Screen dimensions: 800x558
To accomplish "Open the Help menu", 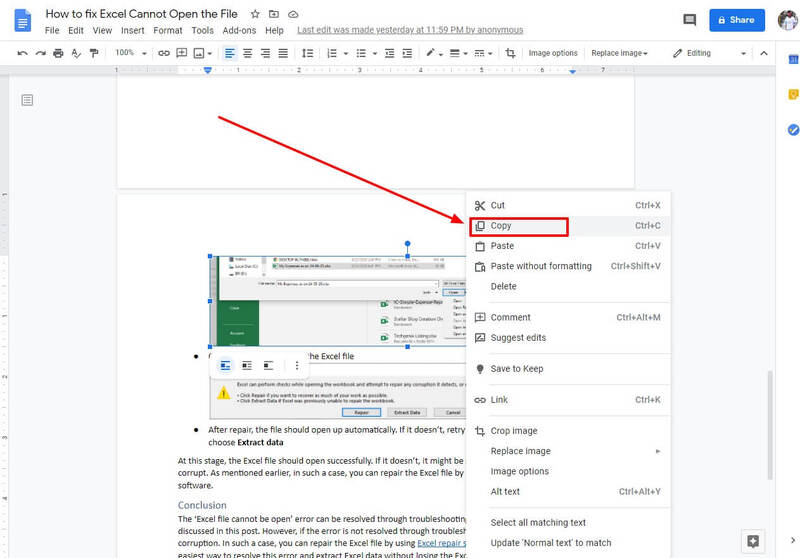I will 274,31.
